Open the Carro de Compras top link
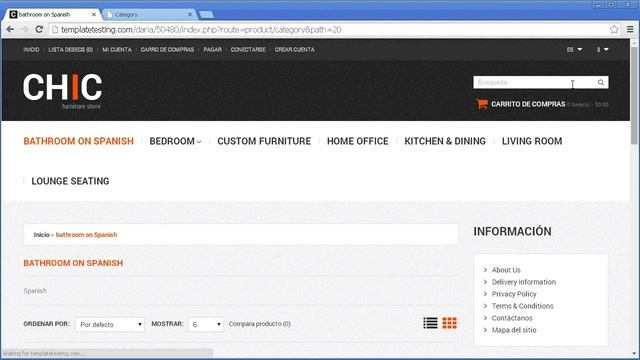640x360 pixels. (x=167, y=49)
